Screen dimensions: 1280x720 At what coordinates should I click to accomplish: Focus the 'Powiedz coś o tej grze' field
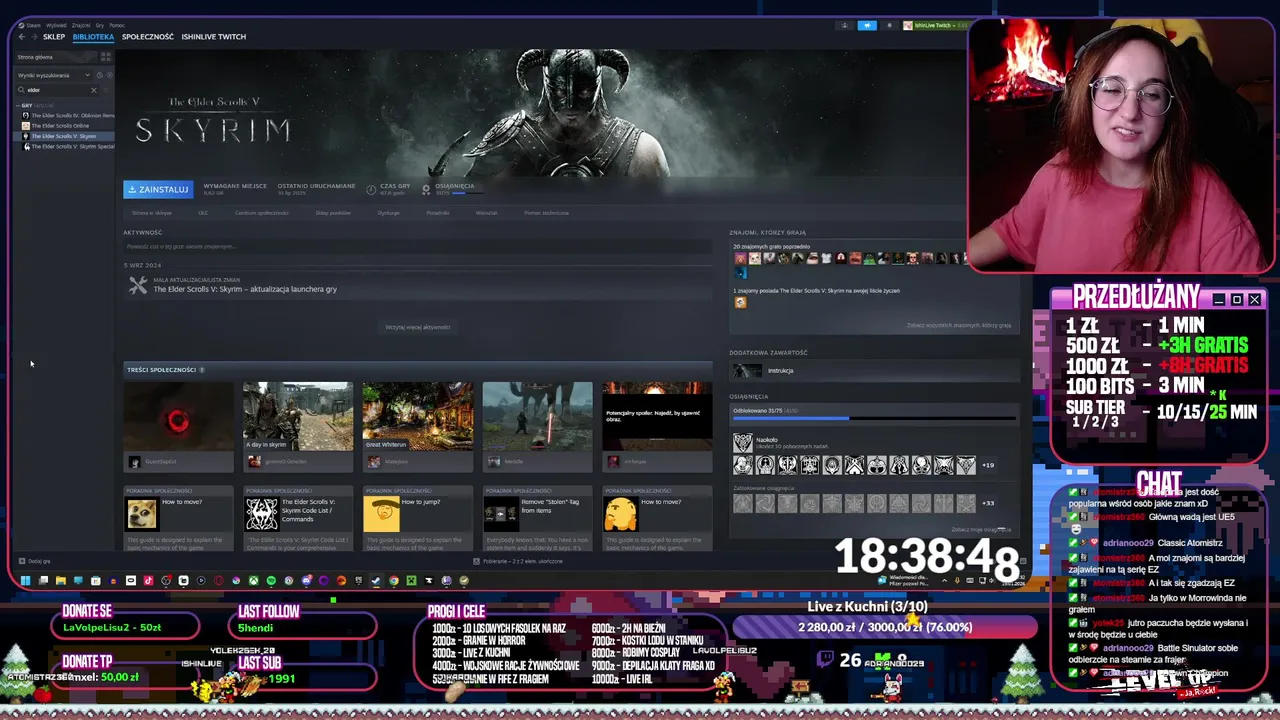coord(418,247)
